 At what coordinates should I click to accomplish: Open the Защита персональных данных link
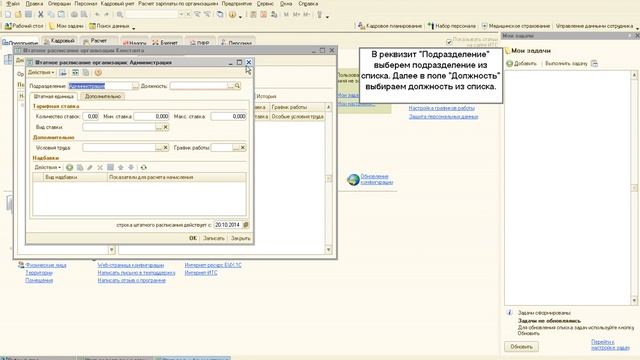pyautogui.click(x=443, y=117)
